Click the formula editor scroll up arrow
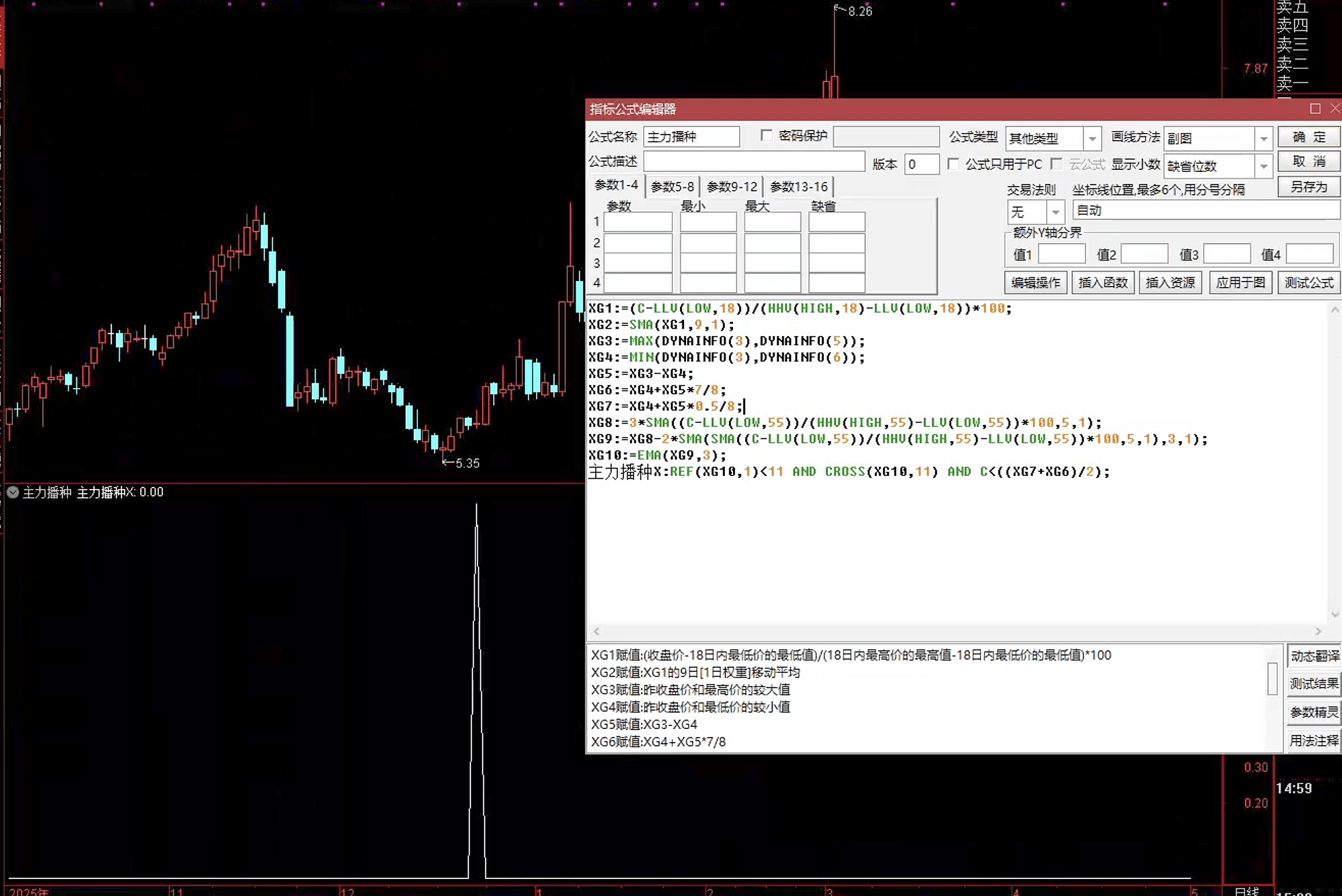The image size is (1342, 896). (x=1334, y=310)
